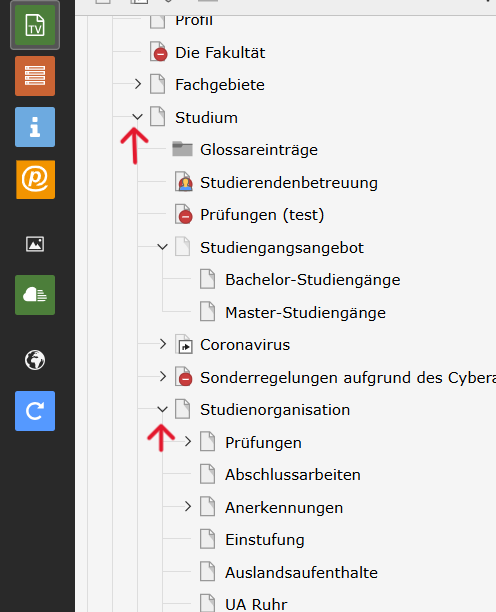
Task: Collapse the Studiengangsangebot node
Action: tap(162, 247)
